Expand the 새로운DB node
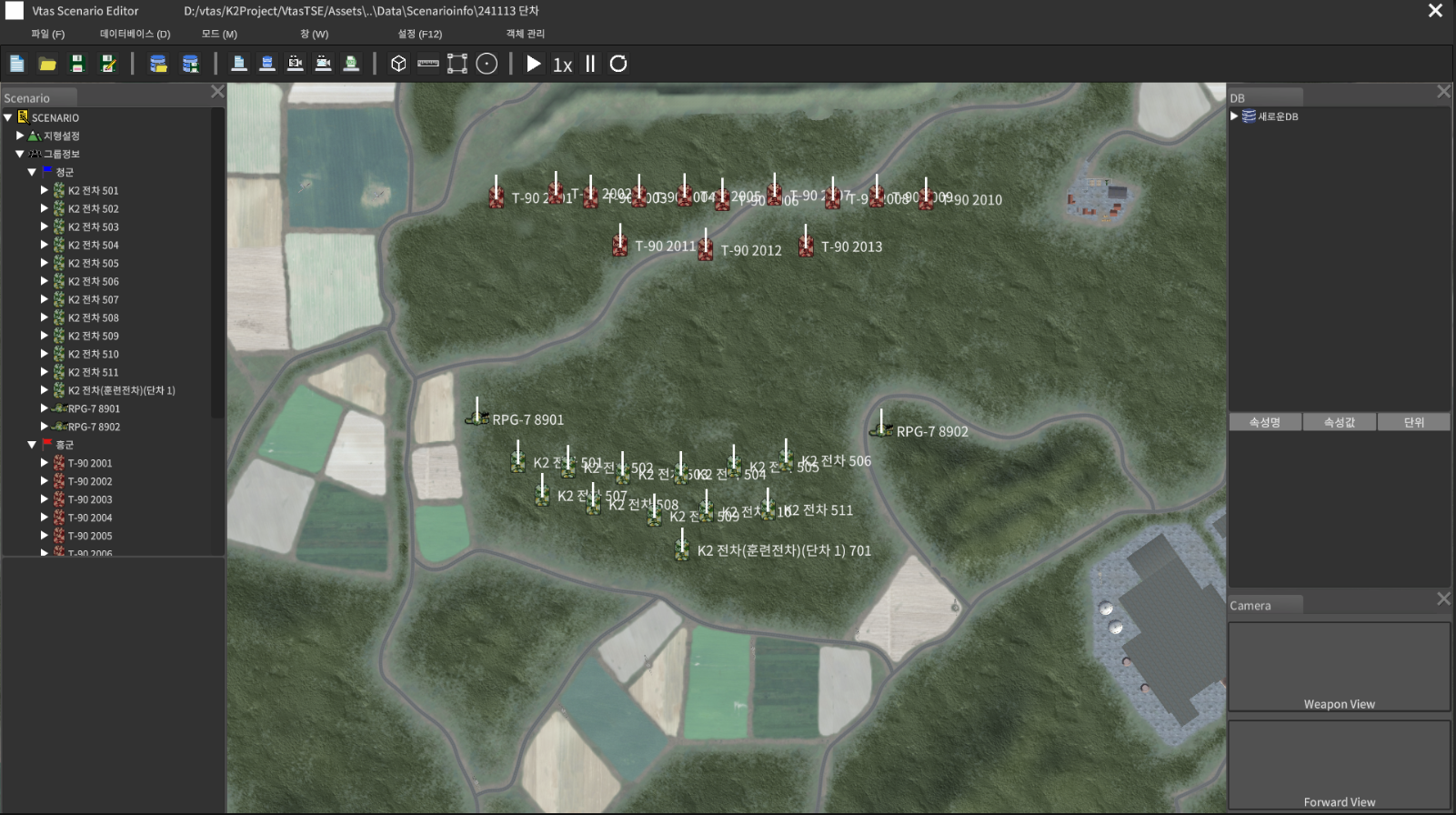 (x=1234, y=116)
